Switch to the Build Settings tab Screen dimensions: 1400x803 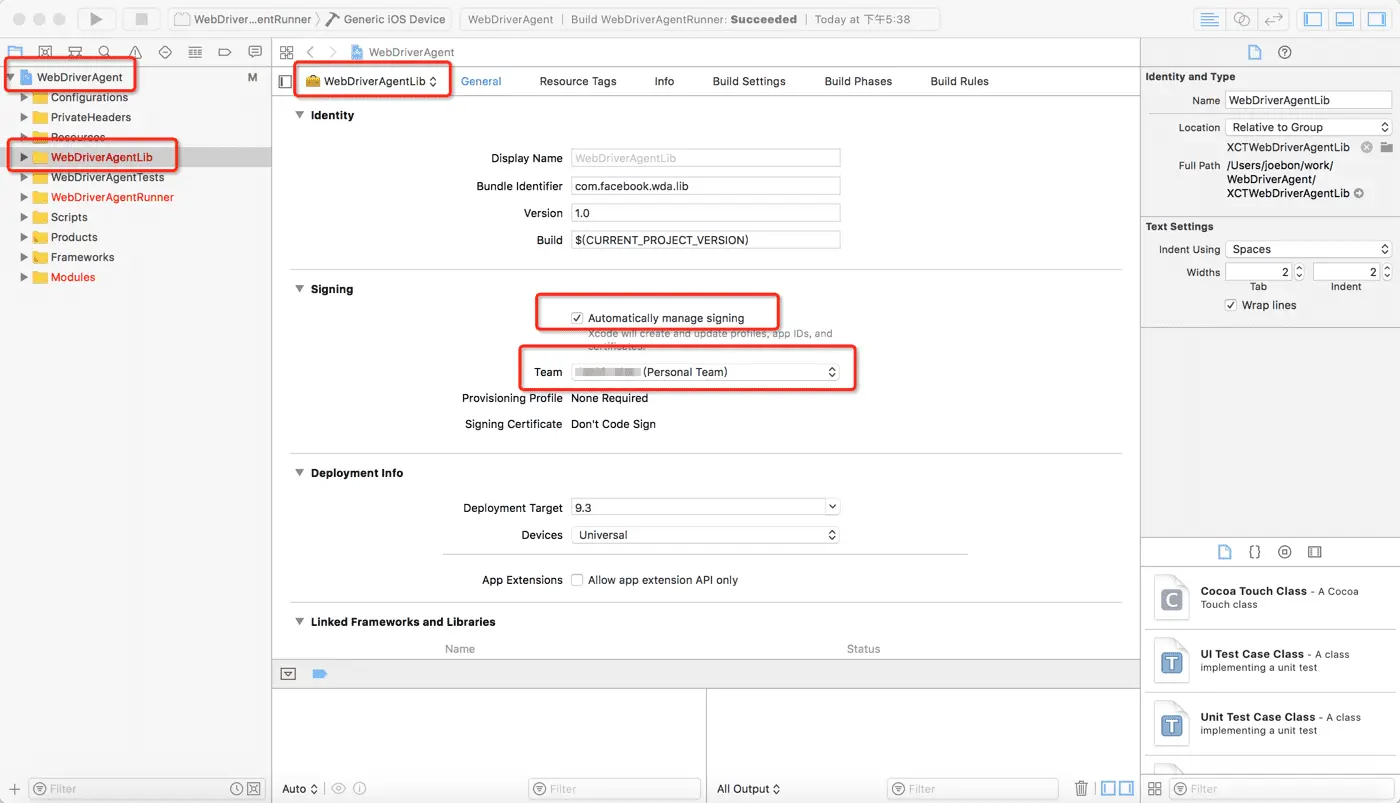749,81
